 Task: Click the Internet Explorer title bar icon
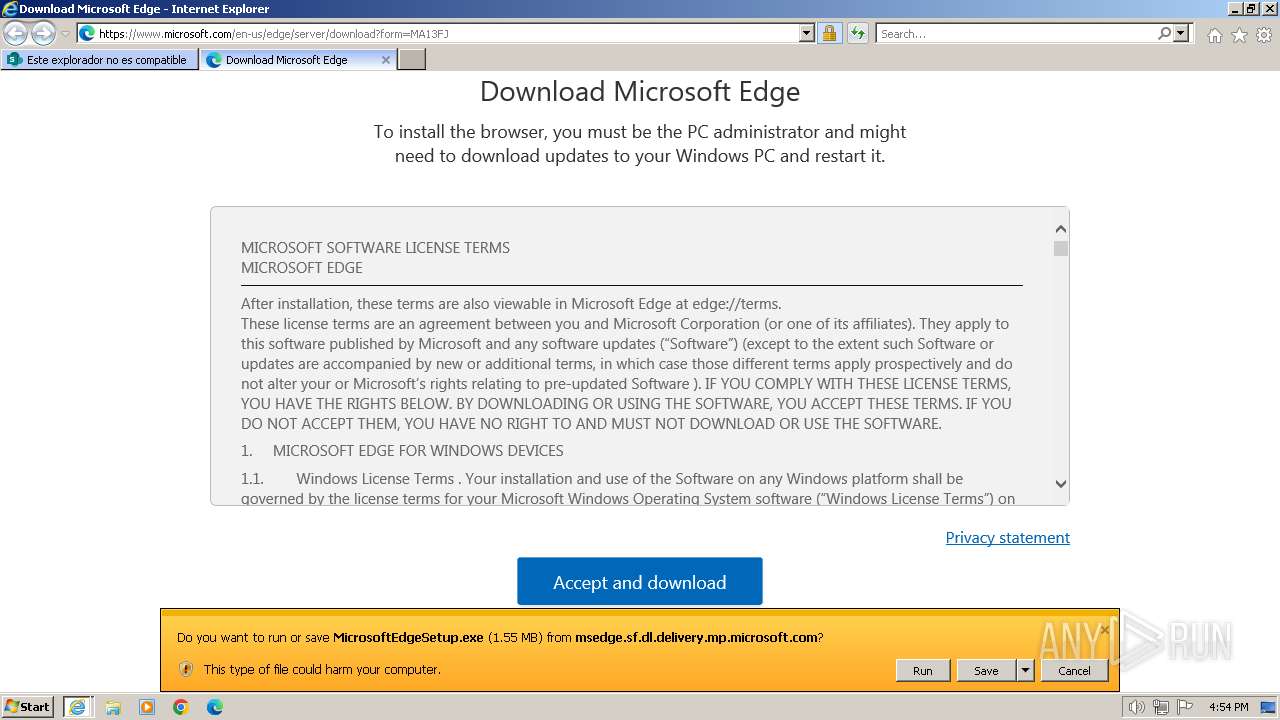10,9
